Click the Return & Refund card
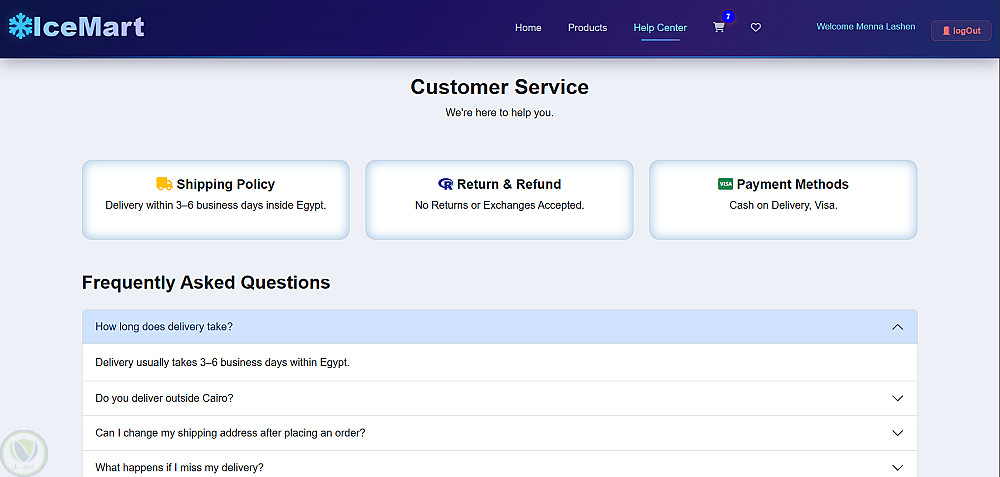The height and width of the screenshot is (477, 1000). pos(499,200)
